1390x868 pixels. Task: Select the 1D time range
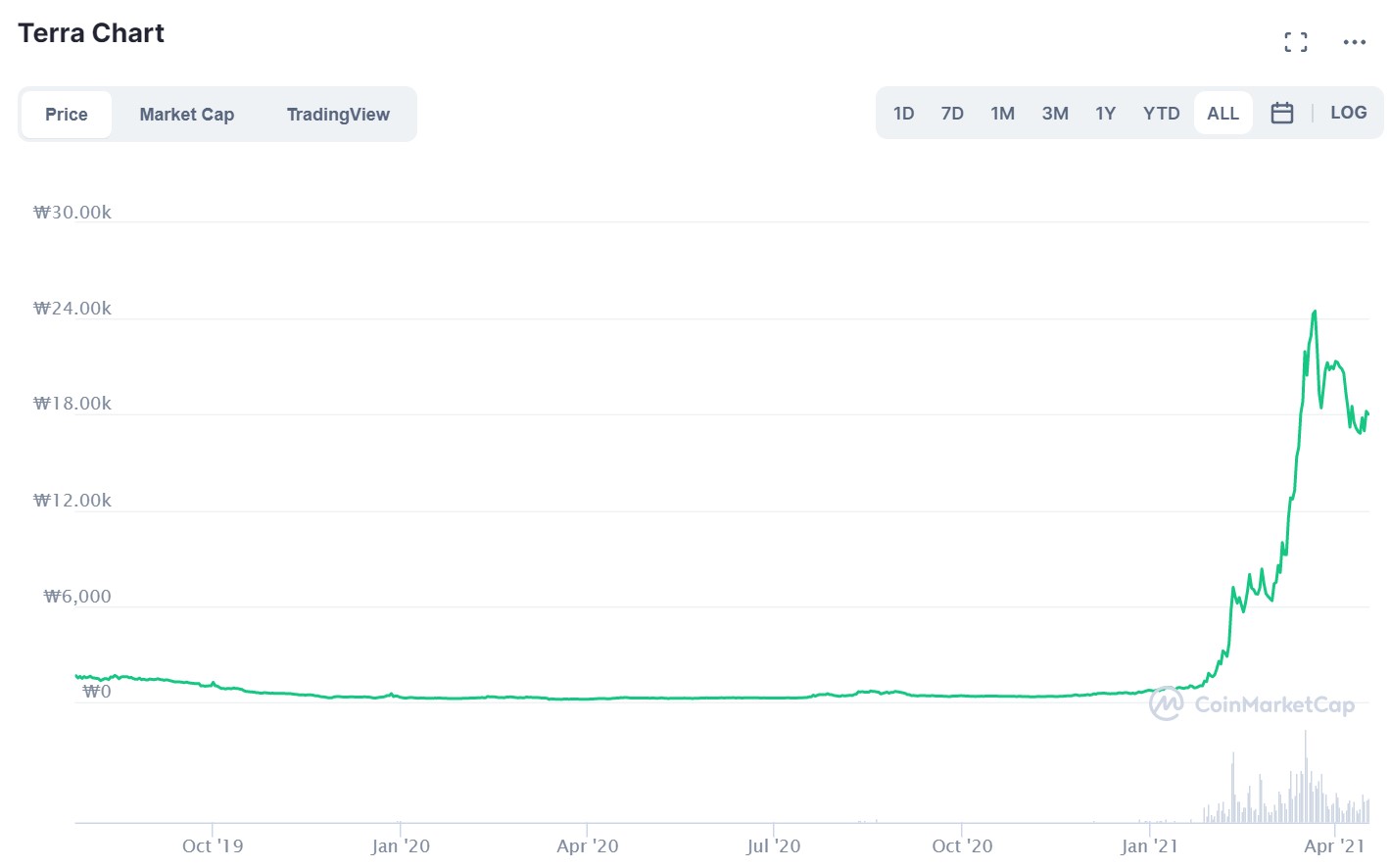pos(903,114)
